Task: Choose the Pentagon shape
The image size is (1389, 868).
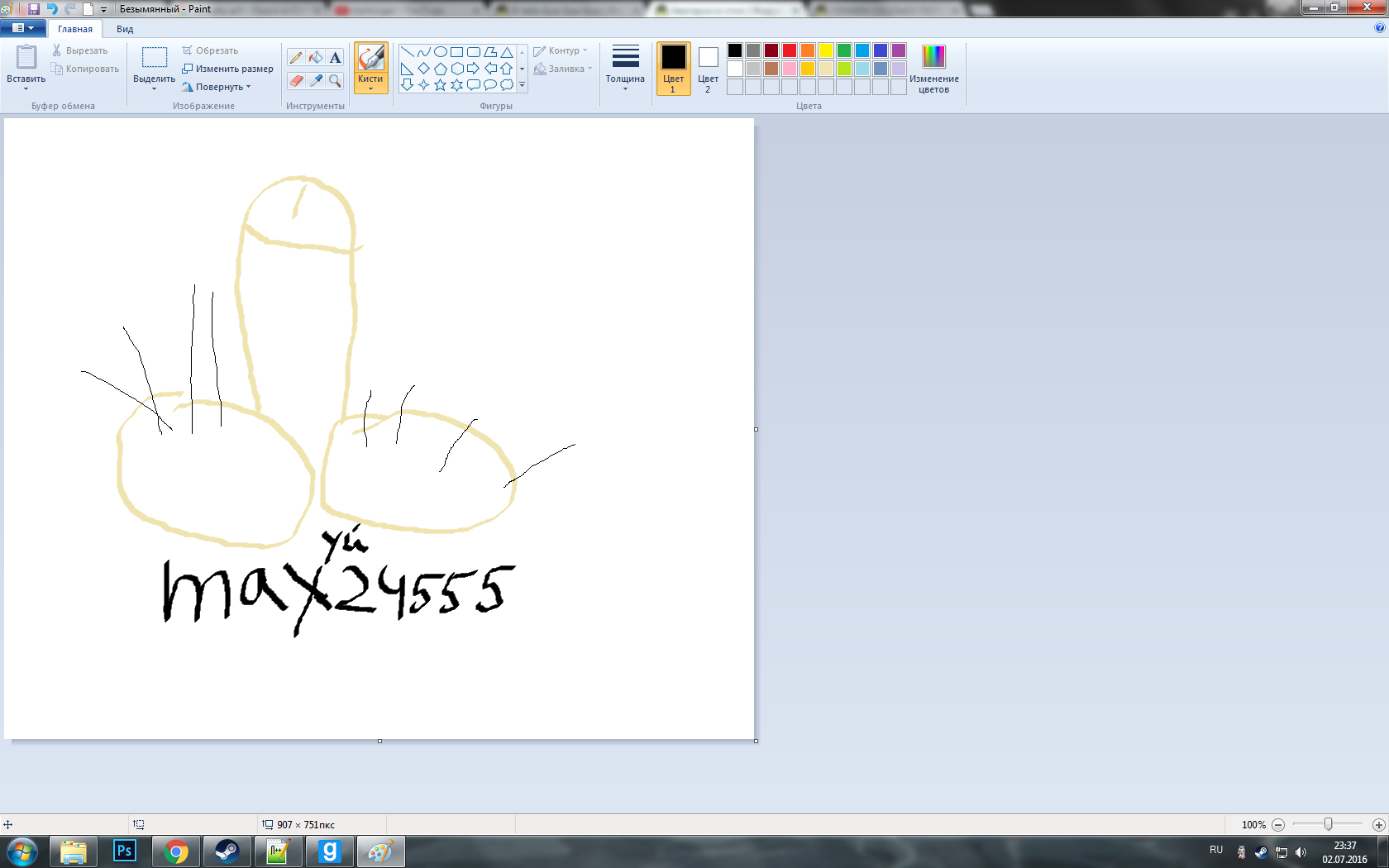Action: coord(441,69)
